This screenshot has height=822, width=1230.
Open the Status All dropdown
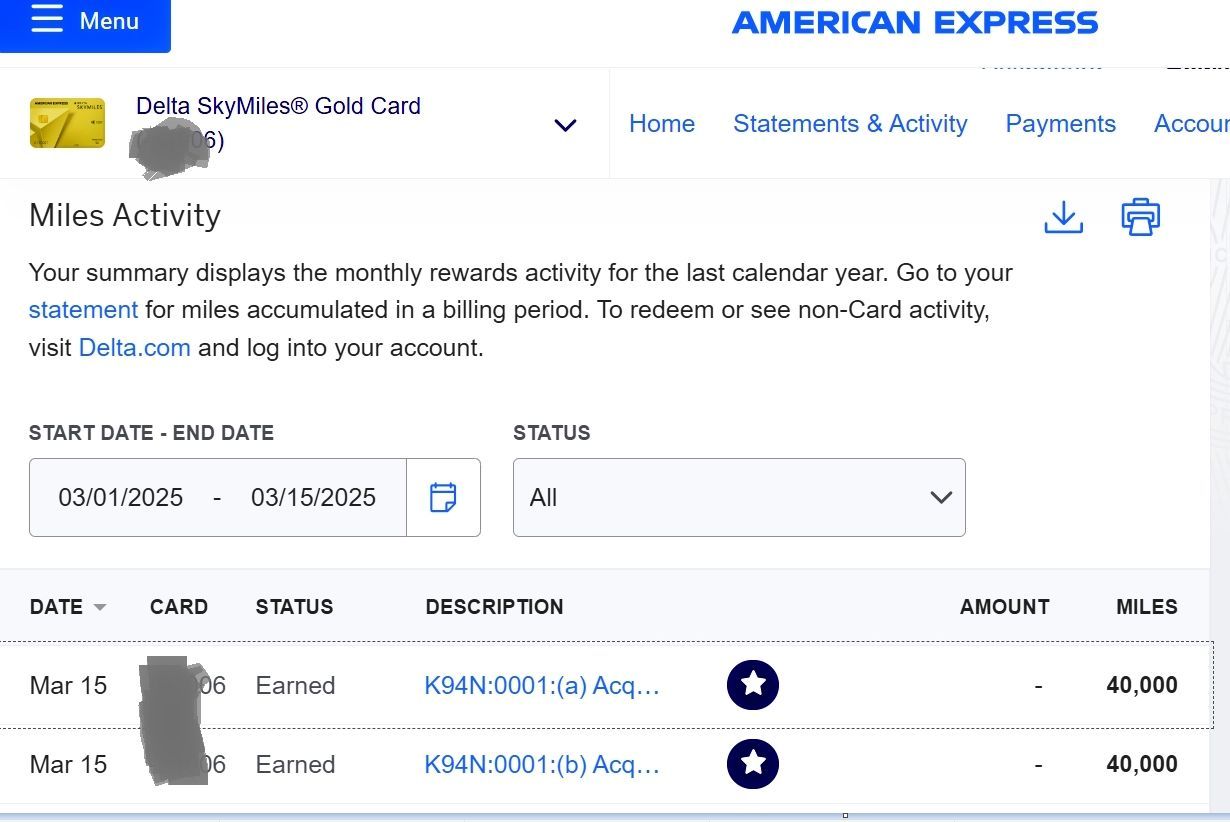(x=739, y=497)
